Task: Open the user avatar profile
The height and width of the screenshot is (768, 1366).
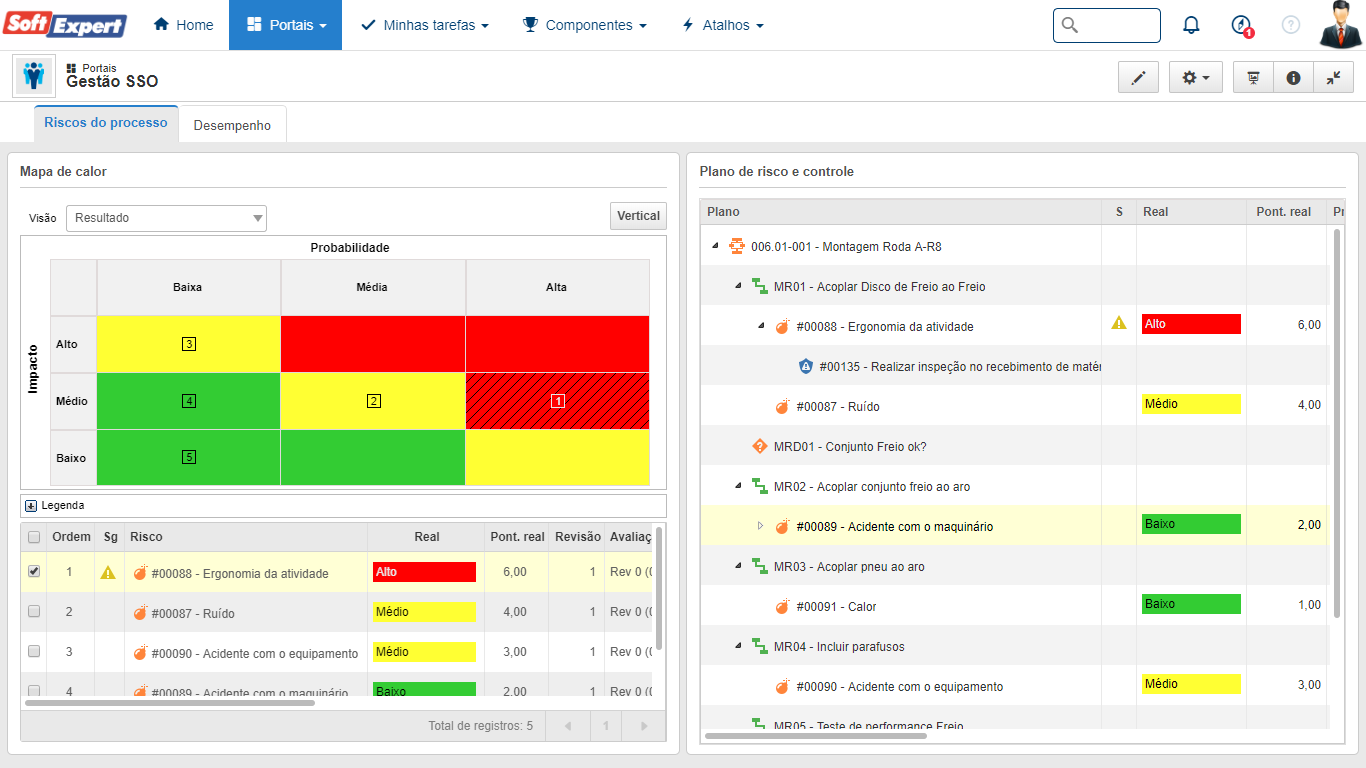Action: click(1340, 25)
